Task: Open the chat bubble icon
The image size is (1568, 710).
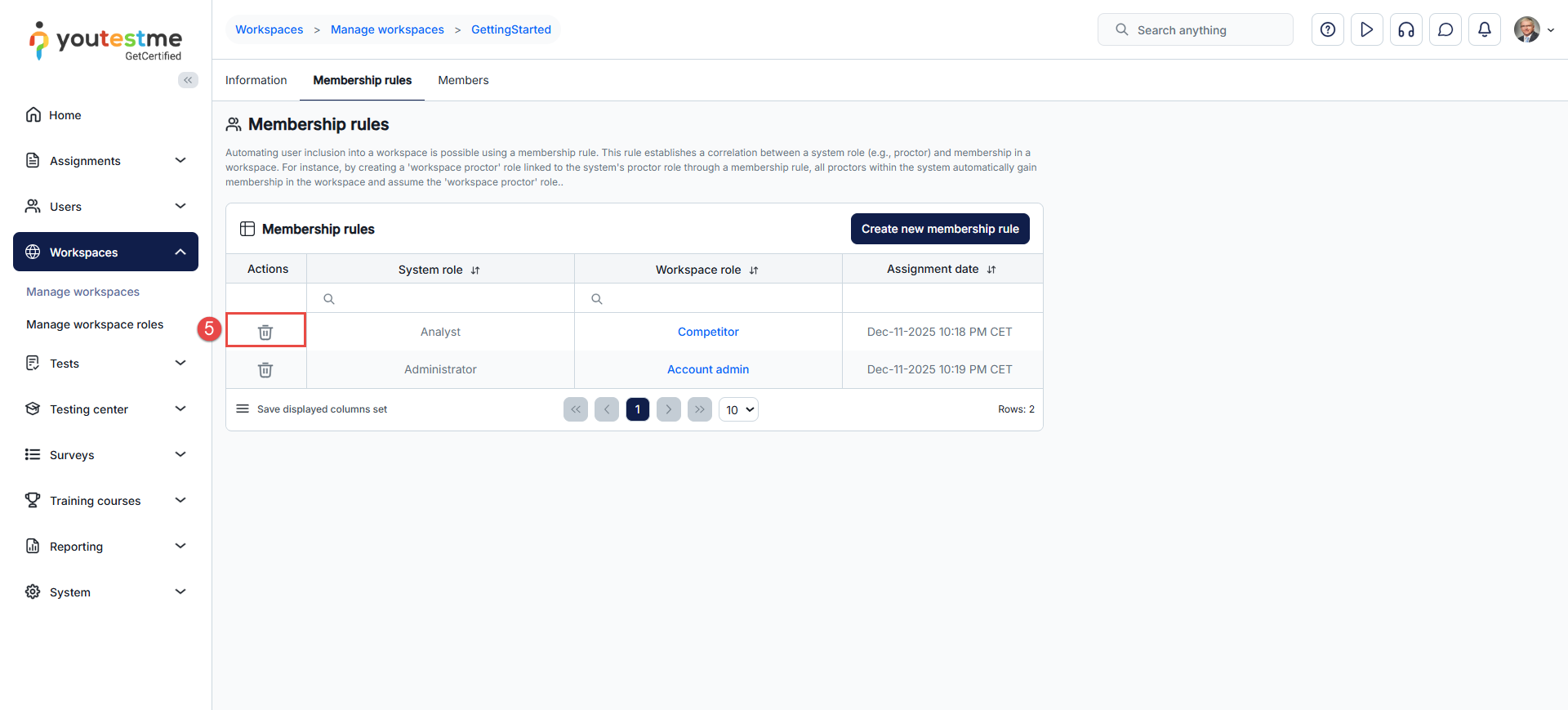Action: pos(1445,30)
